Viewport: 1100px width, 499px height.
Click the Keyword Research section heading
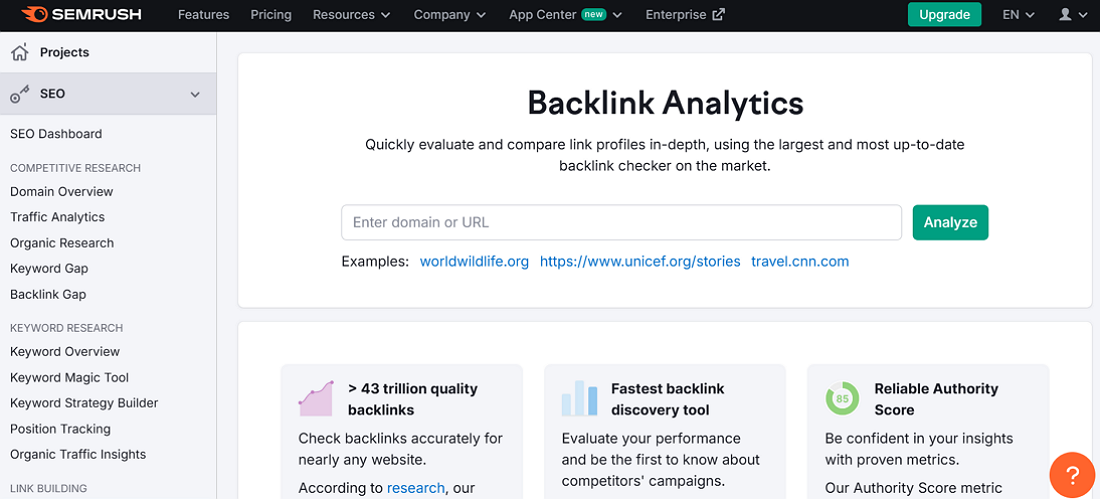(x=67, y=328)
